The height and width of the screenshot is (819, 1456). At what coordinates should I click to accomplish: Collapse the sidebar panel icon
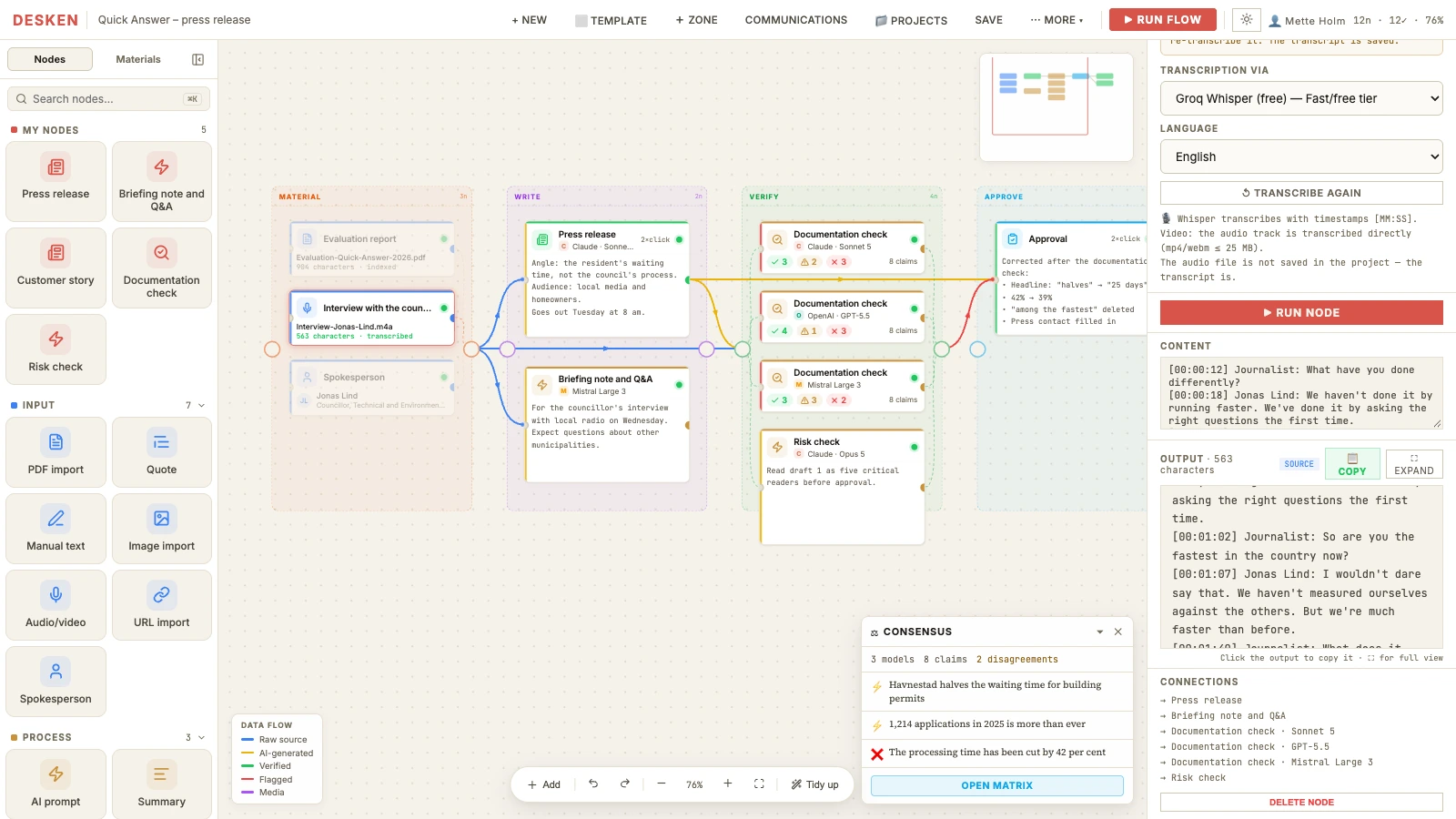197,59
